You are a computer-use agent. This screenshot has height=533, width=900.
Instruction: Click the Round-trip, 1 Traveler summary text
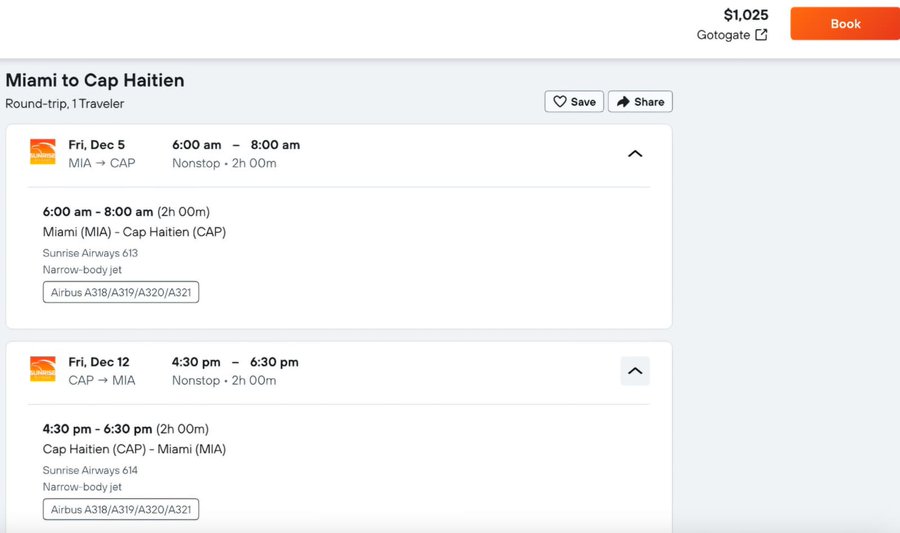click(65, 104)
